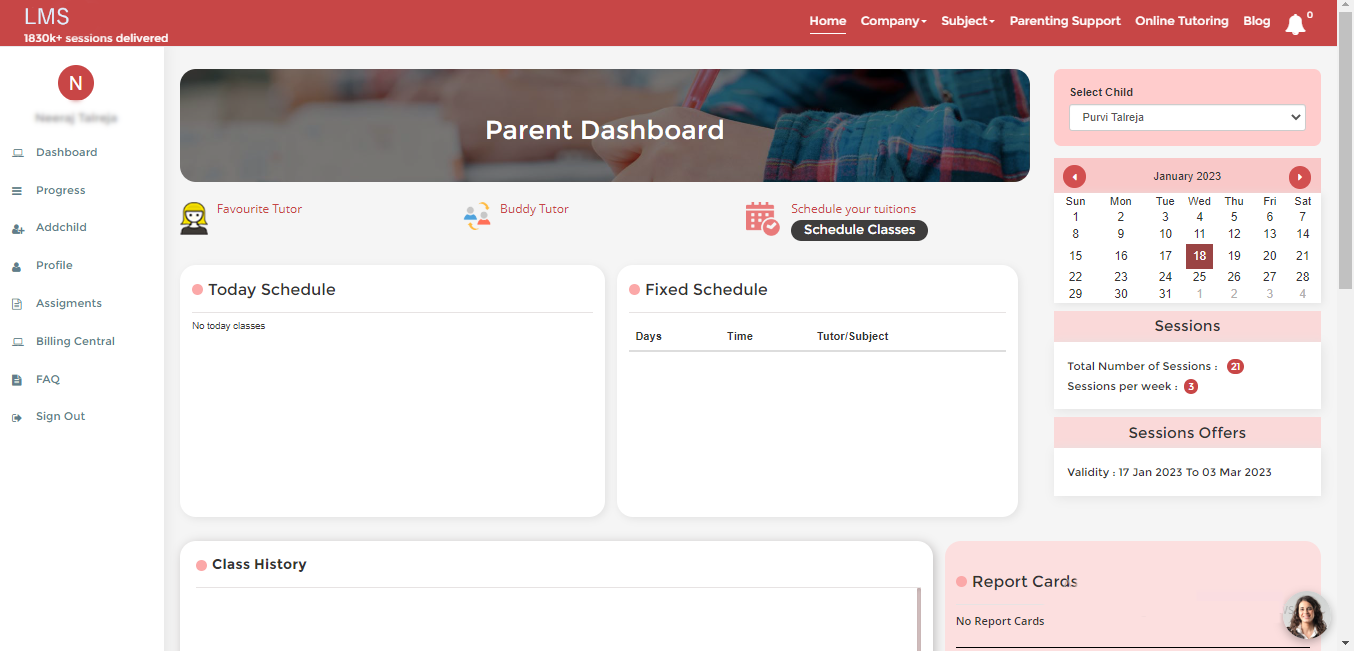Click the Favourite Tutor icon

[x=193, y=217]
